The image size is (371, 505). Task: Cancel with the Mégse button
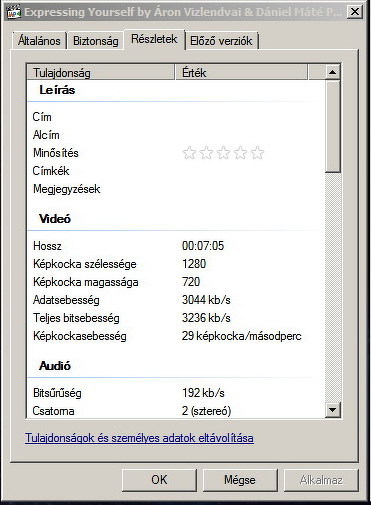coord(240,480)
